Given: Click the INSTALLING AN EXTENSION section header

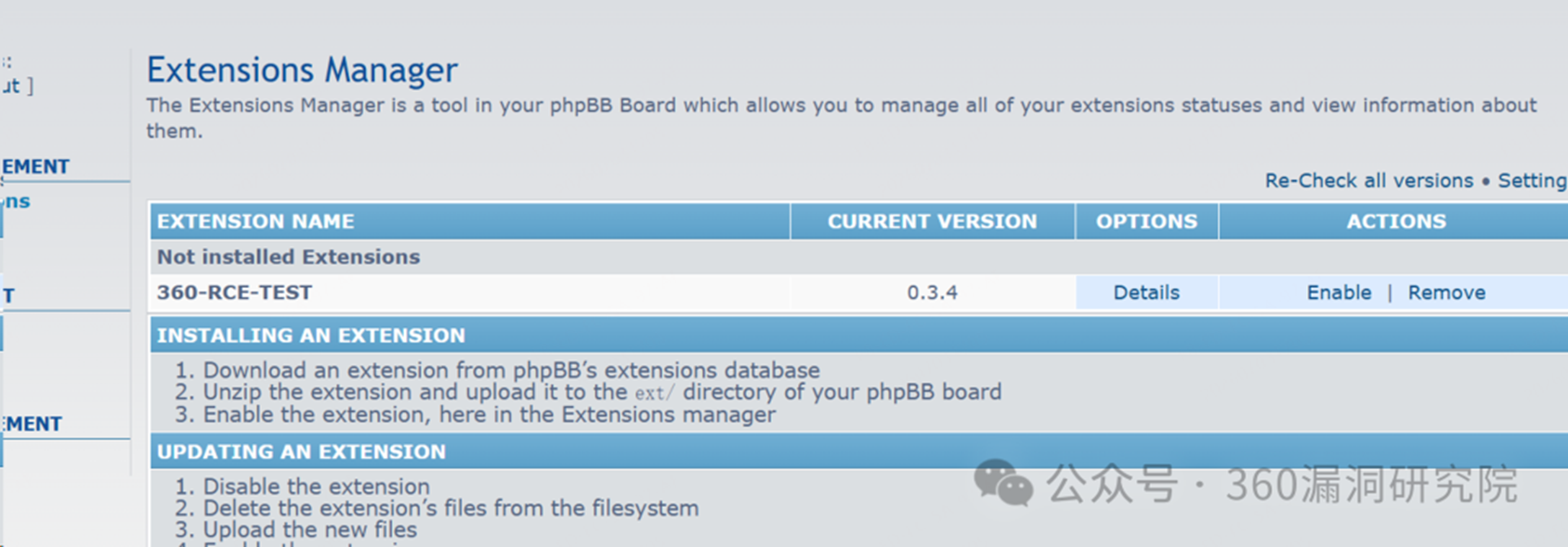Looking at the screenshot, I should tap(859, 335).
